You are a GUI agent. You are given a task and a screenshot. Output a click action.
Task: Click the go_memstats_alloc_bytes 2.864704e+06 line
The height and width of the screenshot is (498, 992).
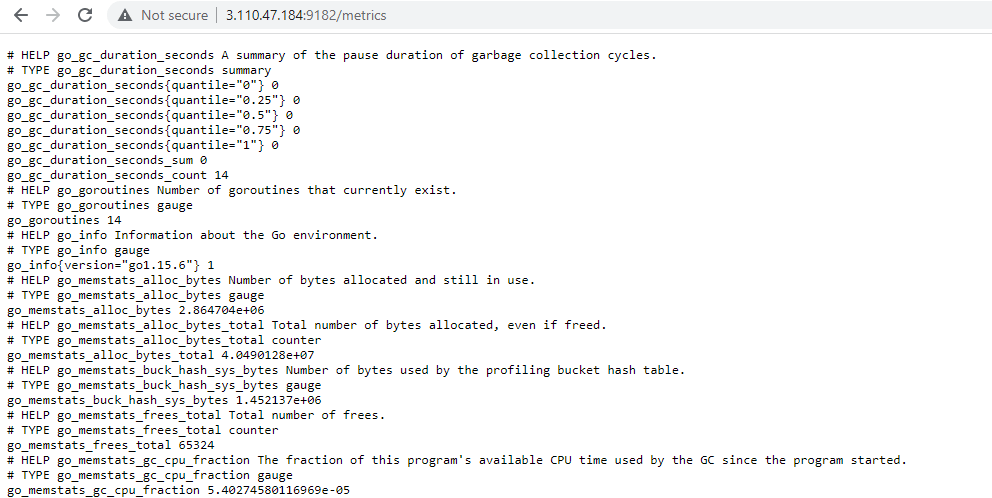click(x=135, y=310)
